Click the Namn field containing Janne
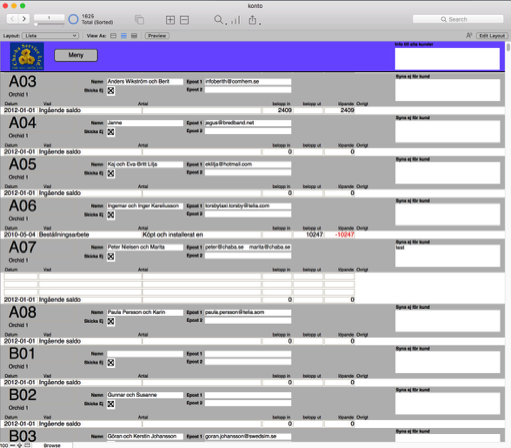The image size is (511, 448). click(145, 123)
